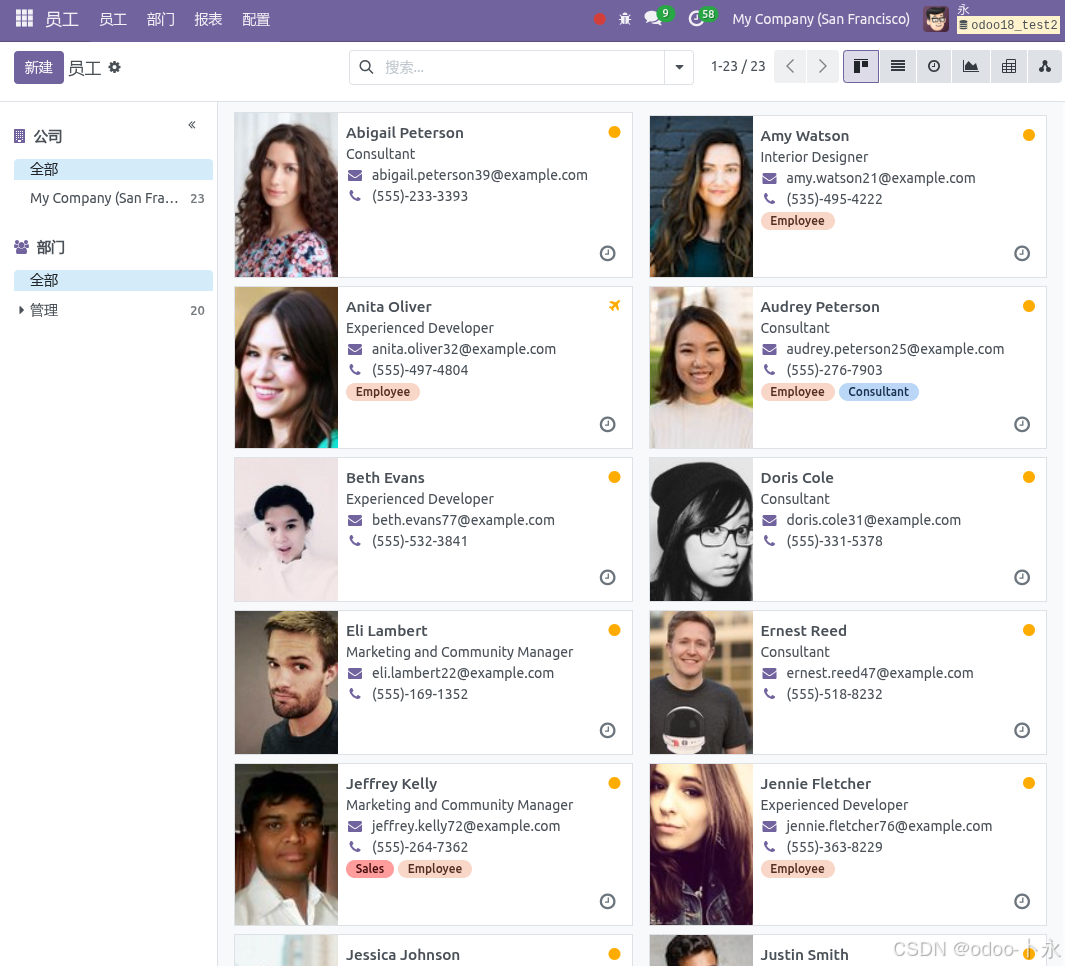The height and width of the screenshot is (966, 1065).
Task: Open activity clock on Eli Lambert card
Action: click(607, 730)
